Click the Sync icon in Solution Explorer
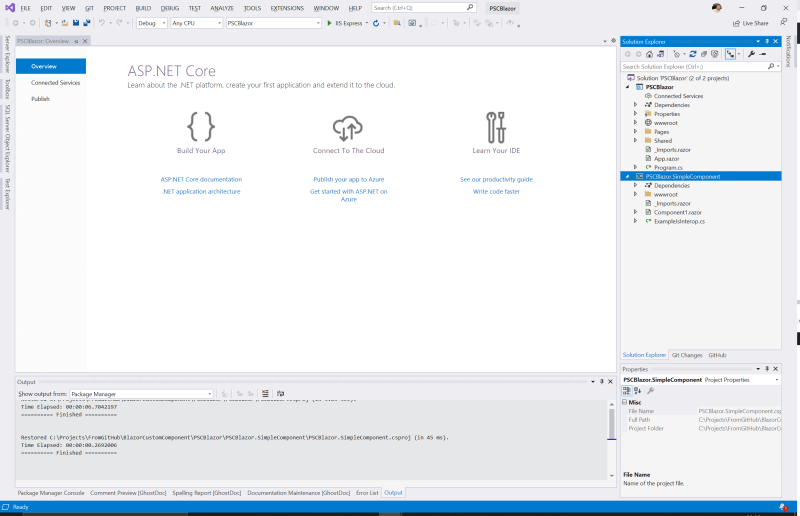The image size is (800, 516). click(x=693, y=54)
